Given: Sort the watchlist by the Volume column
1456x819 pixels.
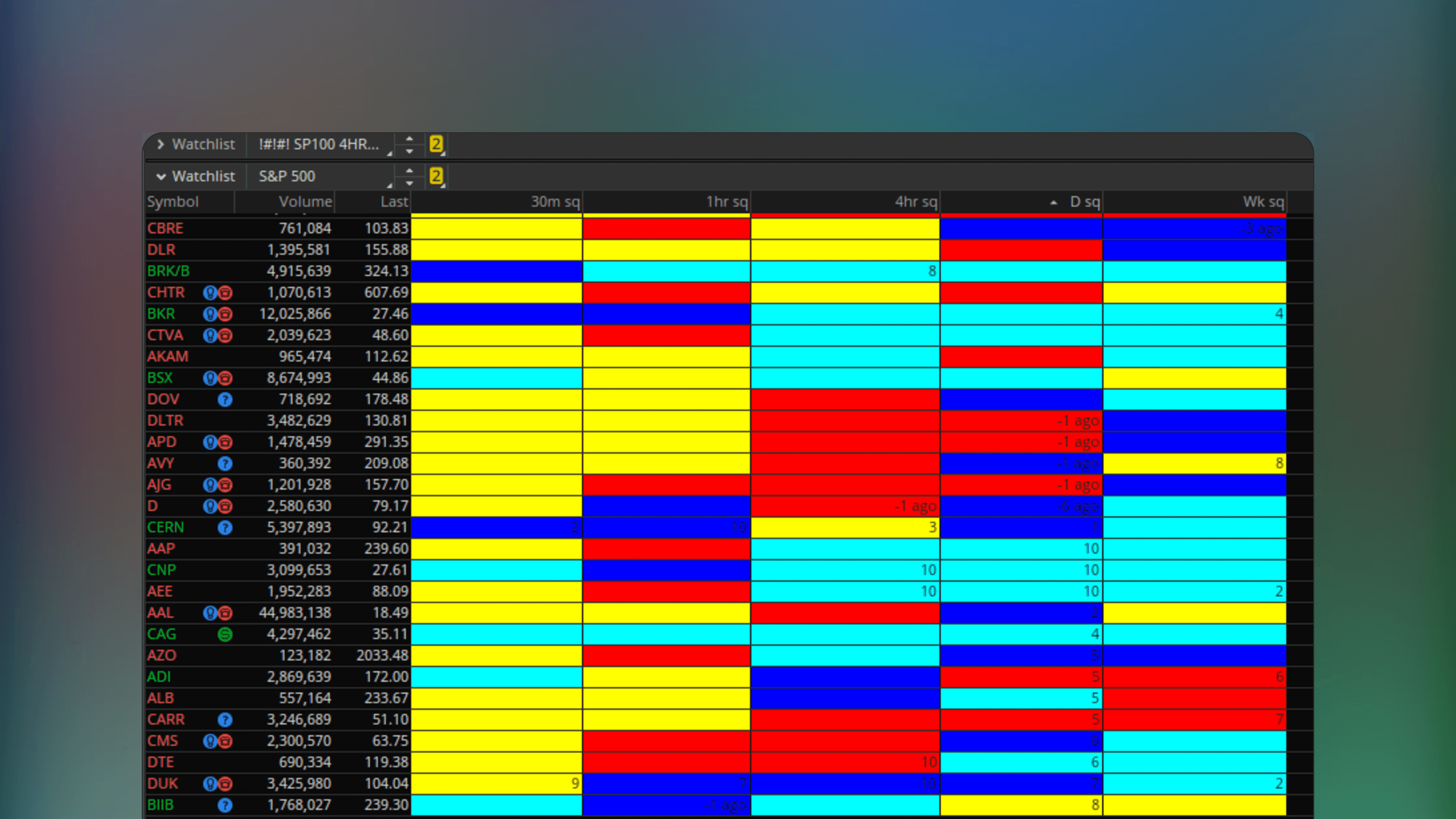Looking at the screenshot, I should [305, 202].
